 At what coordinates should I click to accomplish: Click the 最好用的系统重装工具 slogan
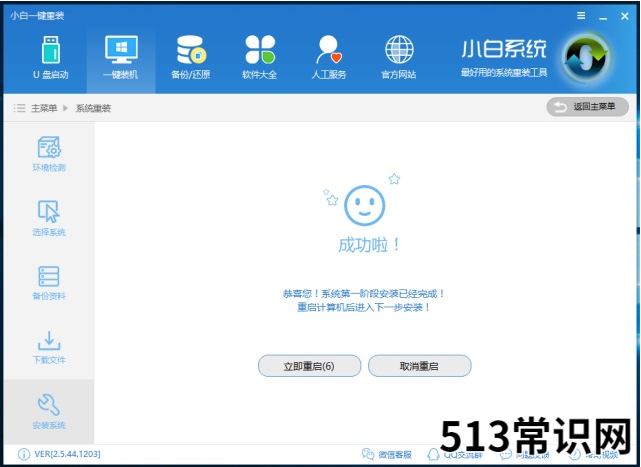coord(504,73)
